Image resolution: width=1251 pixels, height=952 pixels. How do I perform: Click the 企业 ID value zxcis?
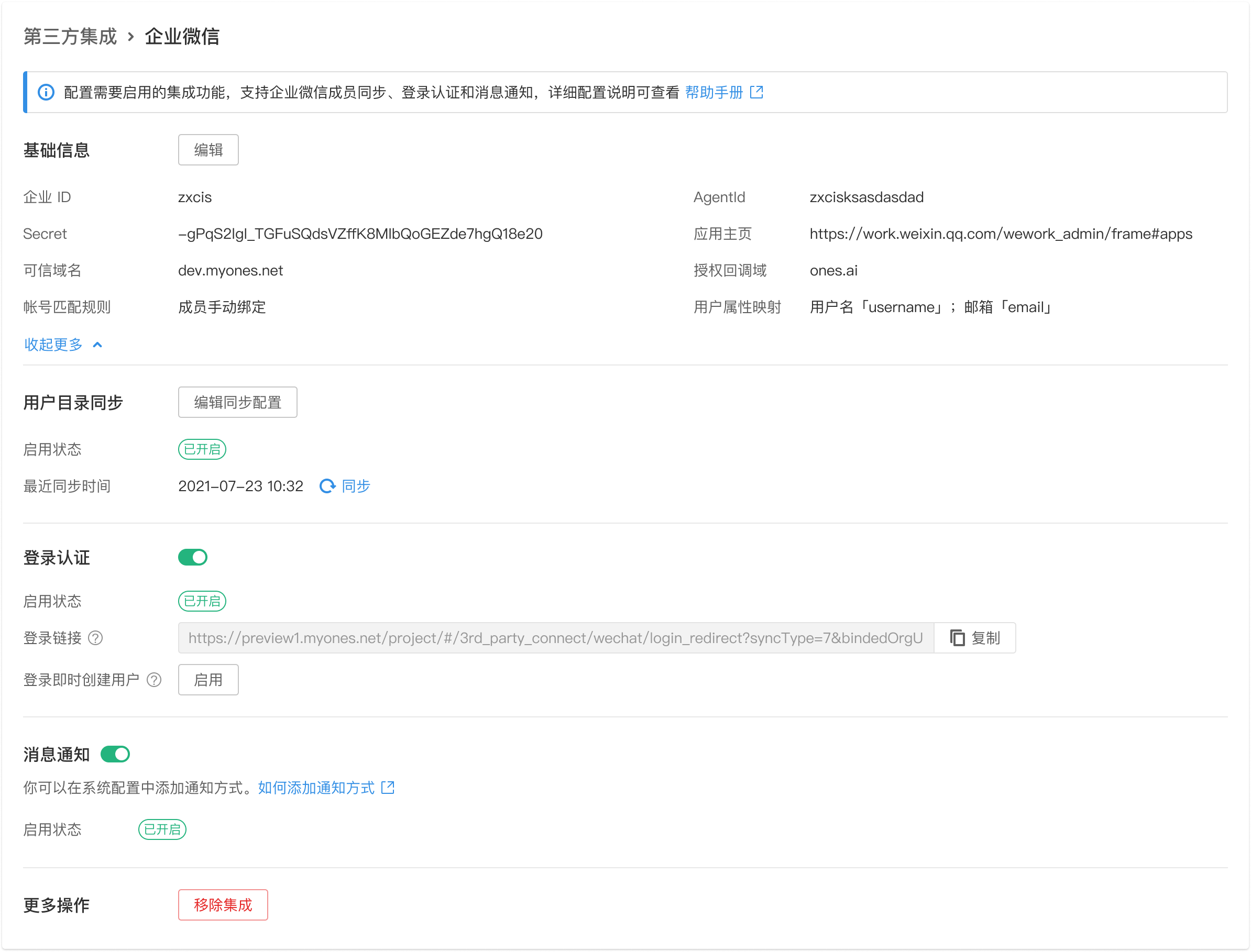(195, 197)
